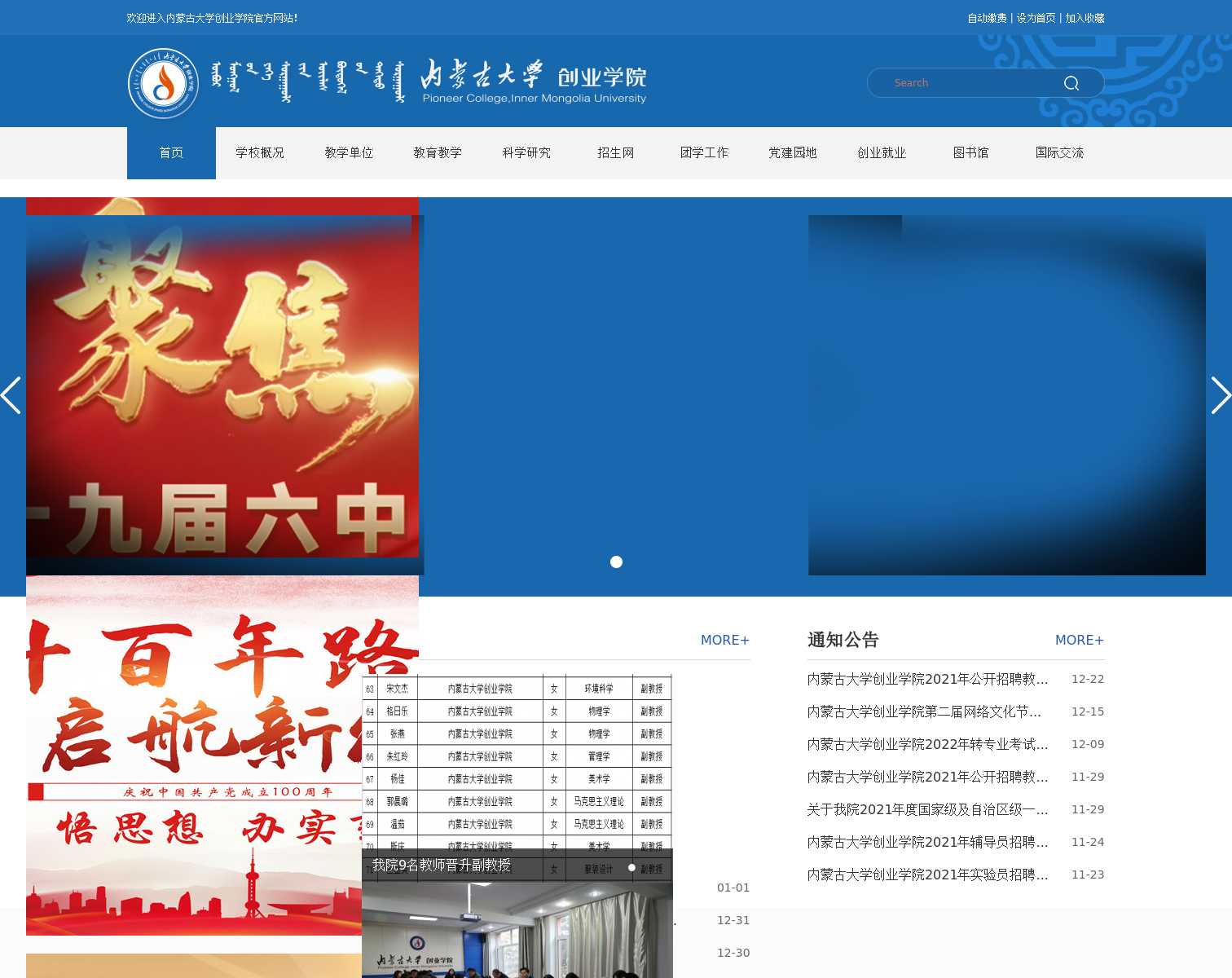This screenshot has height=978, width=1232.
Task: Open the 科学研究 menu item
Action: (526, 152)
